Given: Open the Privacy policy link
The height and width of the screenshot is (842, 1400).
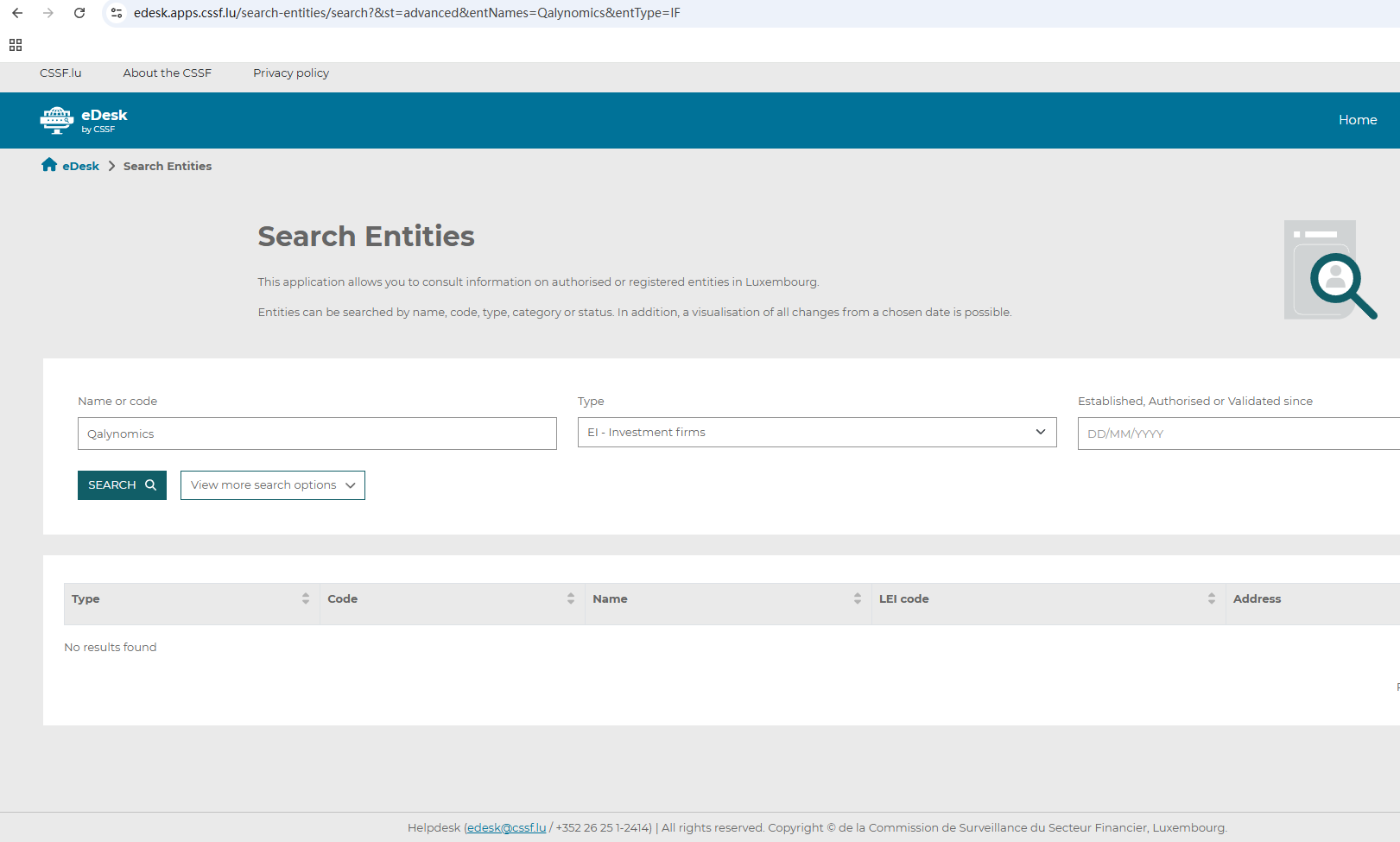Looking at the screenshot, I should [x=291, y=73].
